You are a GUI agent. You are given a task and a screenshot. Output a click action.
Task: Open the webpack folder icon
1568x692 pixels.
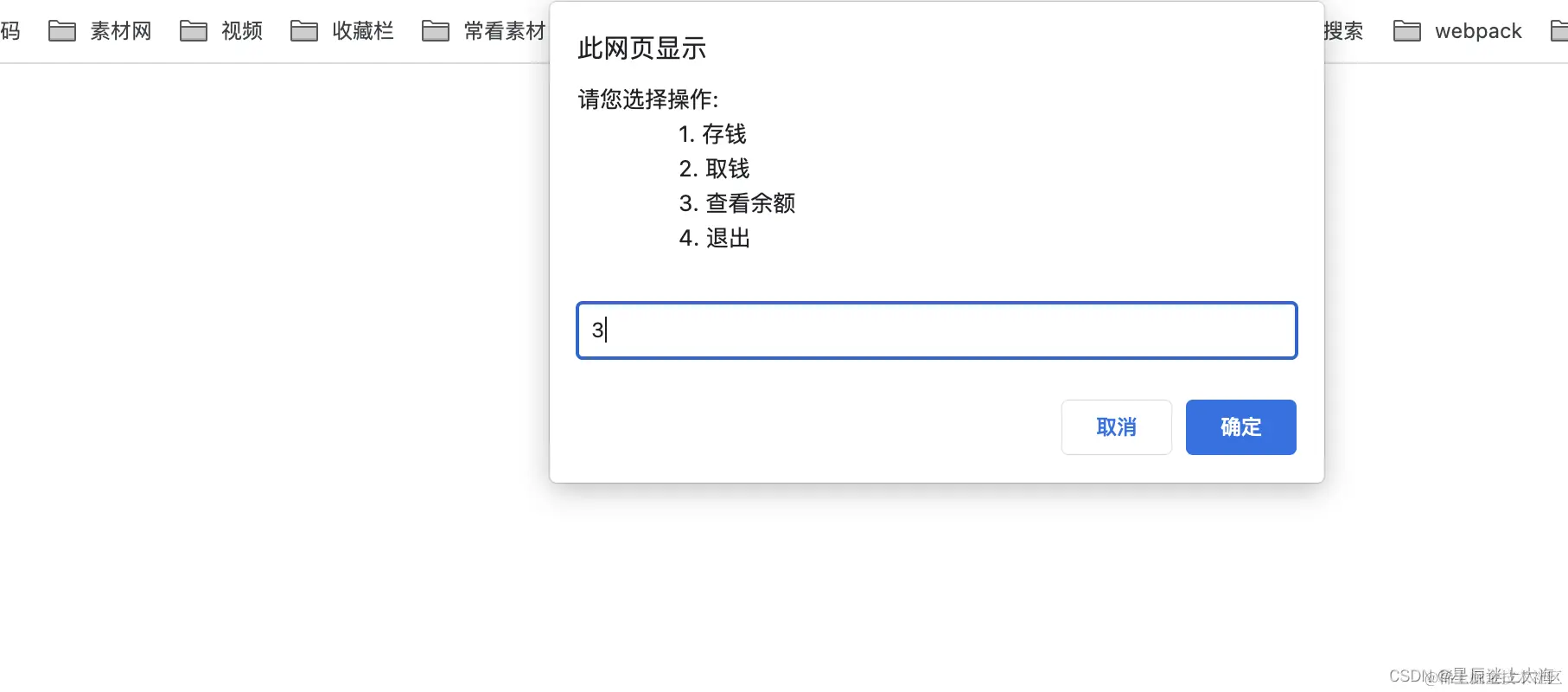(x=1406, y=30)
